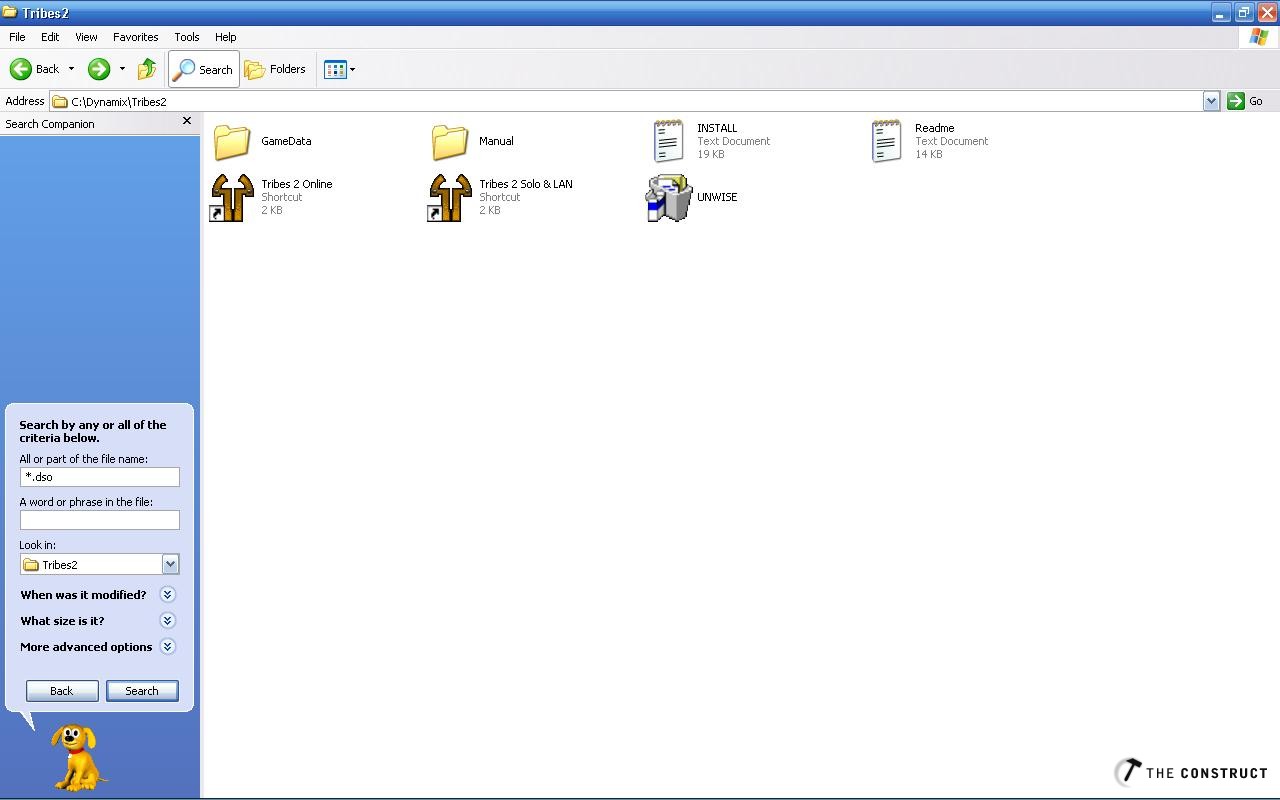Minimize the Tribes2 window
This screenshot has height=800, width=1280.
[1220, 13]
